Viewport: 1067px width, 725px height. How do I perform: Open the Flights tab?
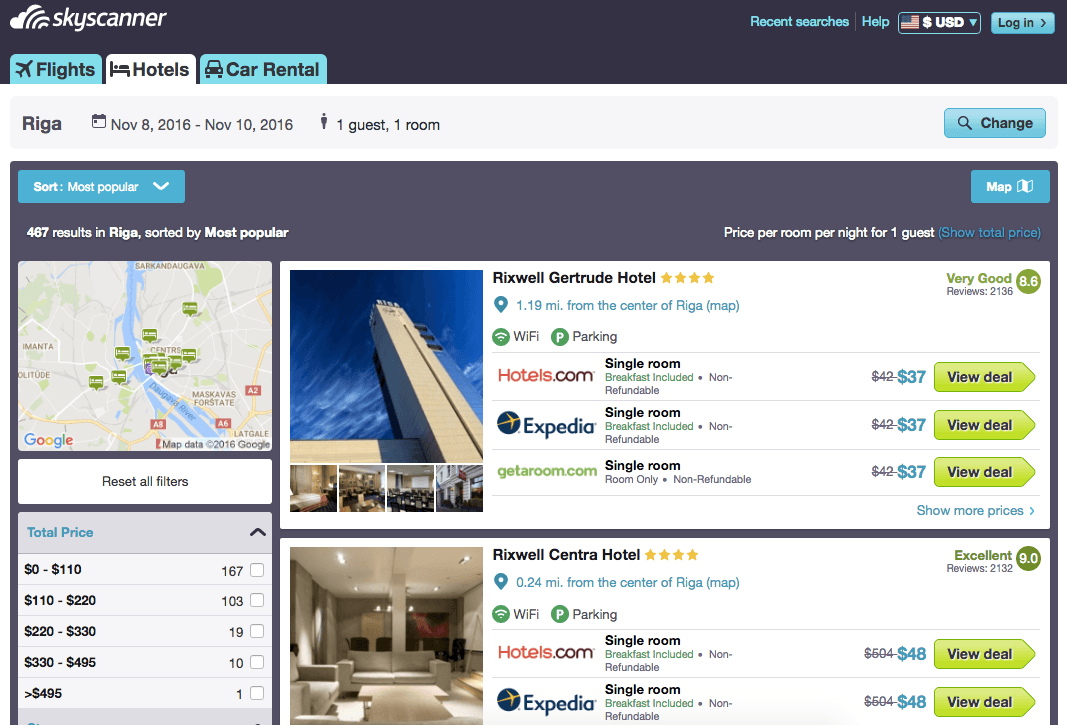click(56, 69)
